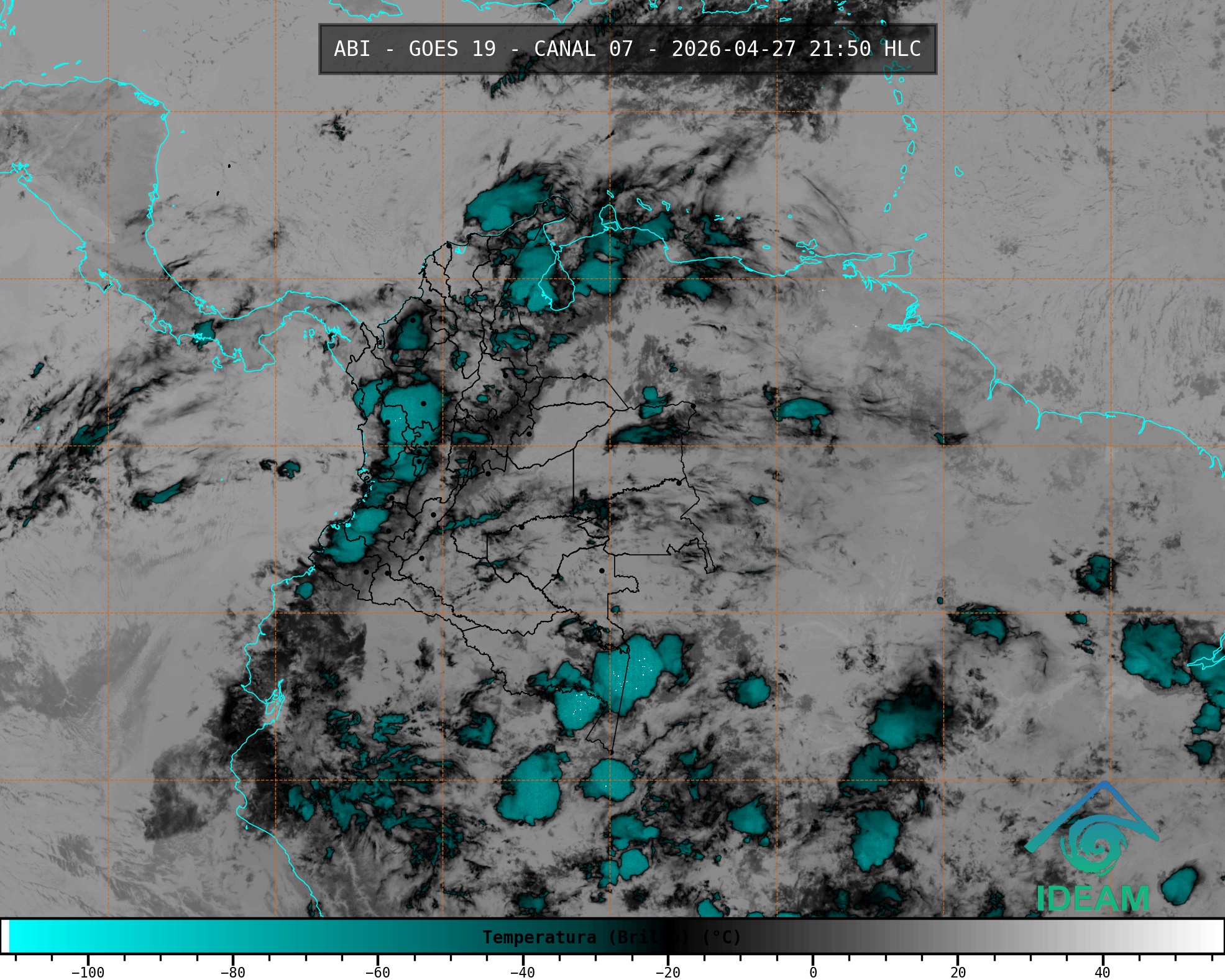
Task: Click the -80 tick label on colorbar
Action: [x=232, y=973]
